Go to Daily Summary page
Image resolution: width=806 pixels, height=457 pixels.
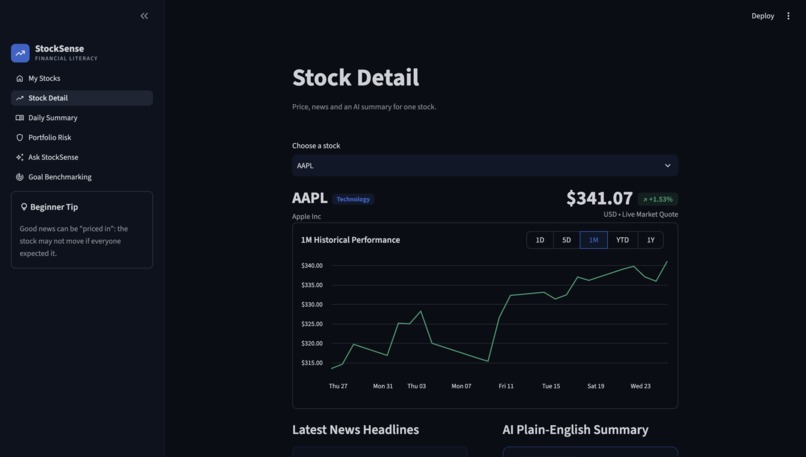(82, 118)
